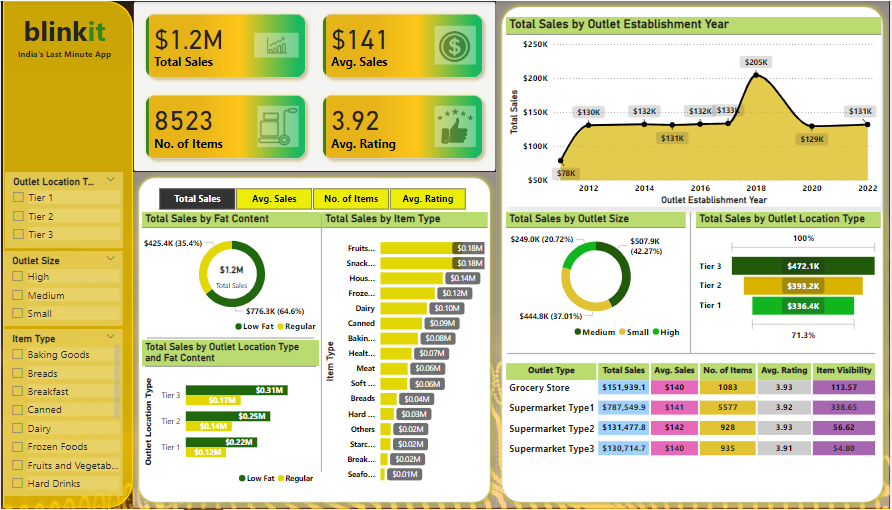Expand the Item Type slicer chevron

[111, 338]
